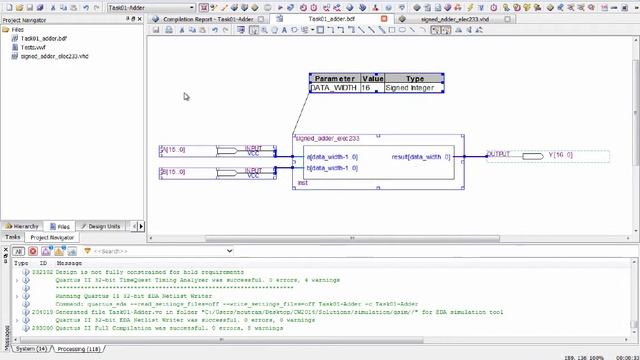The image size is (640, 360).
Task: Switch to the Processing (118) messages tab
Action: coord(78,349)
